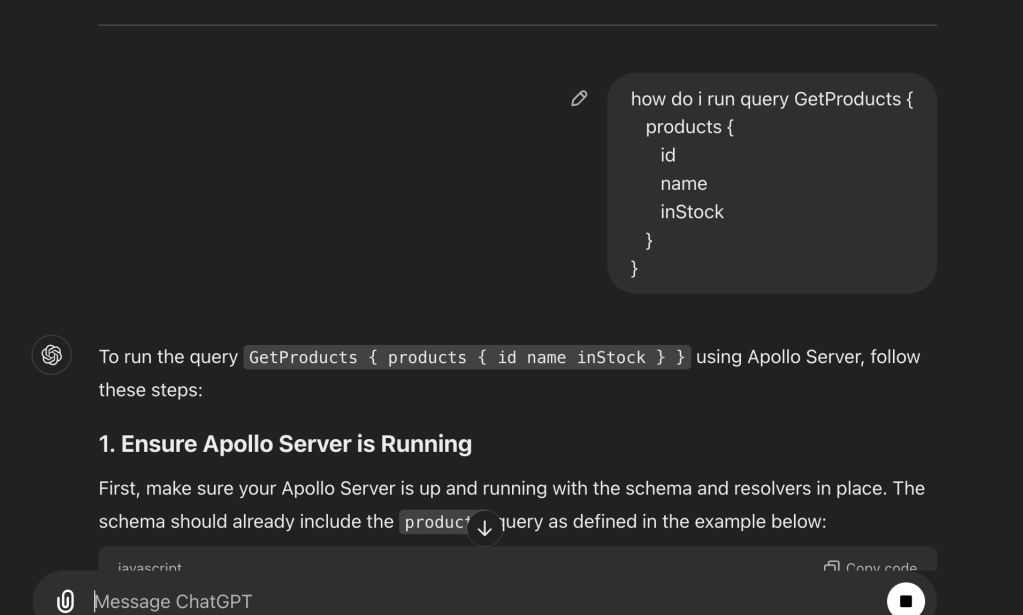Screen dimensions: 1023x615
Task: Click heading Ensure Apollo Server is Running
Action: (x=285, y=444)
